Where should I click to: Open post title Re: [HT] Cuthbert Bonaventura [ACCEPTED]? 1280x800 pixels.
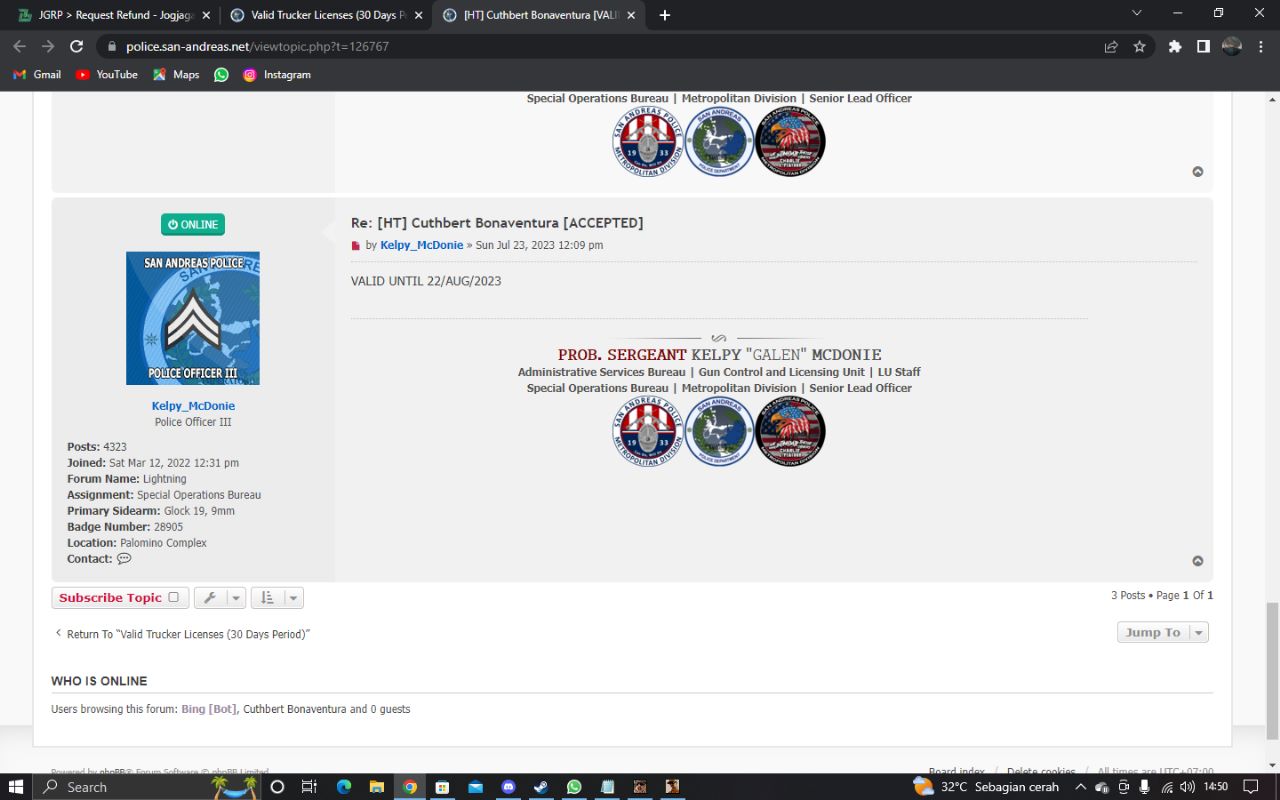tap(497, 223)
